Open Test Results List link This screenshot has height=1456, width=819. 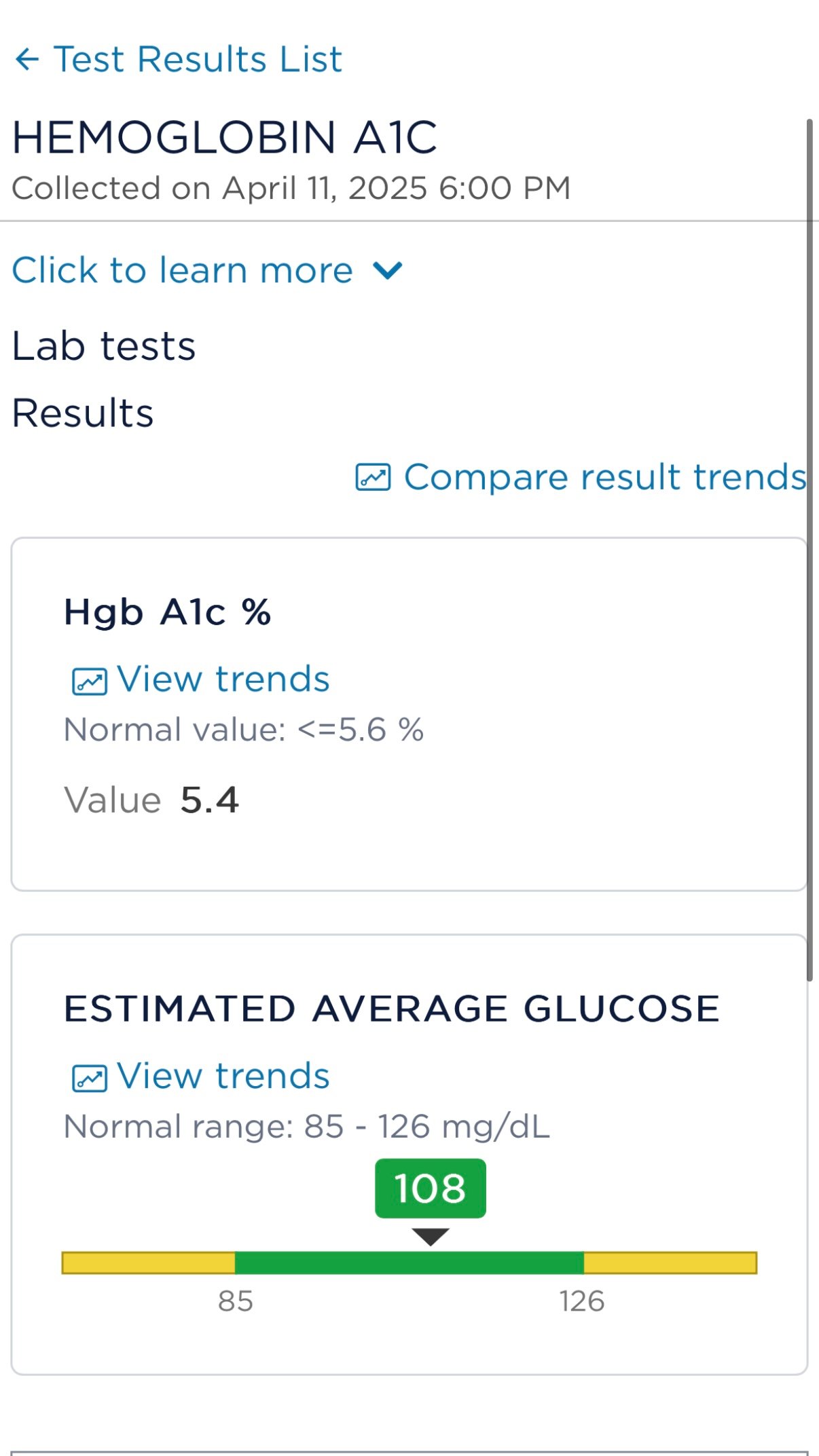[x=198, y=59]
